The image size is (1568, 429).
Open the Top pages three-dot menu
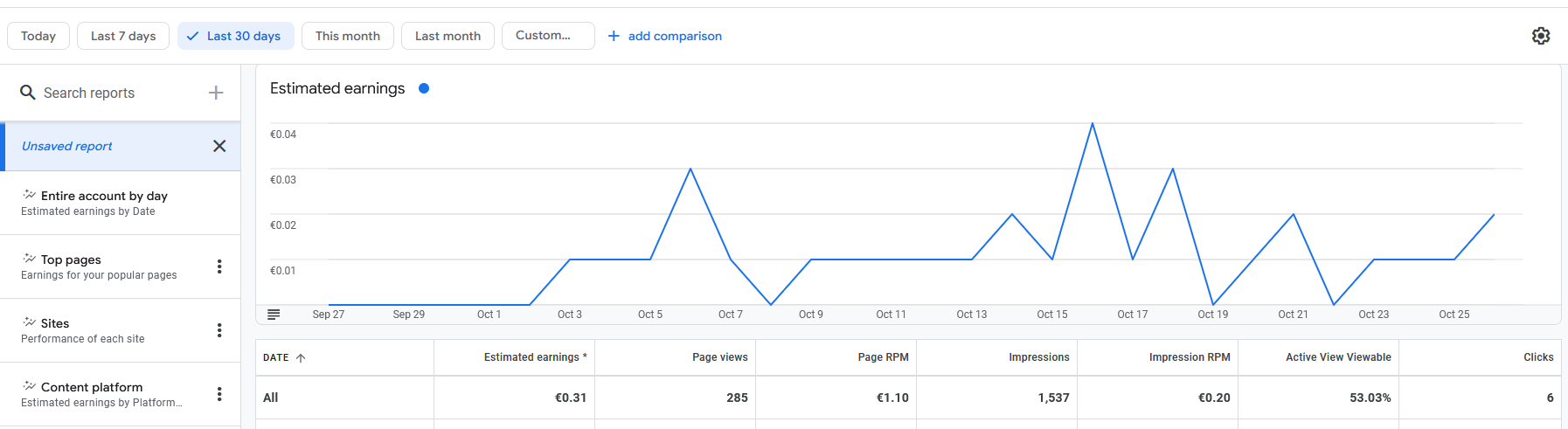point(219,266)
